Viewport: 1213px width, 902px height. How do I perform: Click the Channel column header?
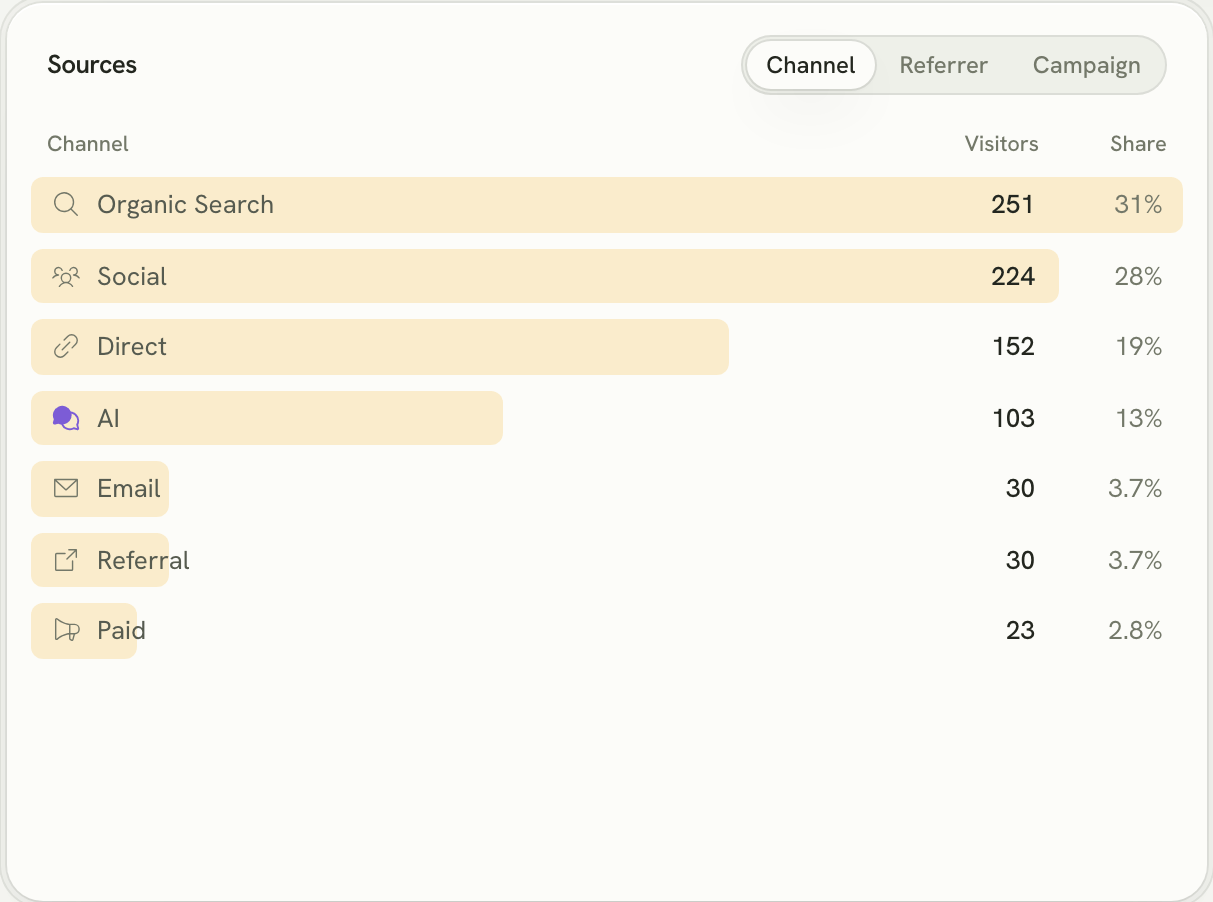(x=88, y=144)
